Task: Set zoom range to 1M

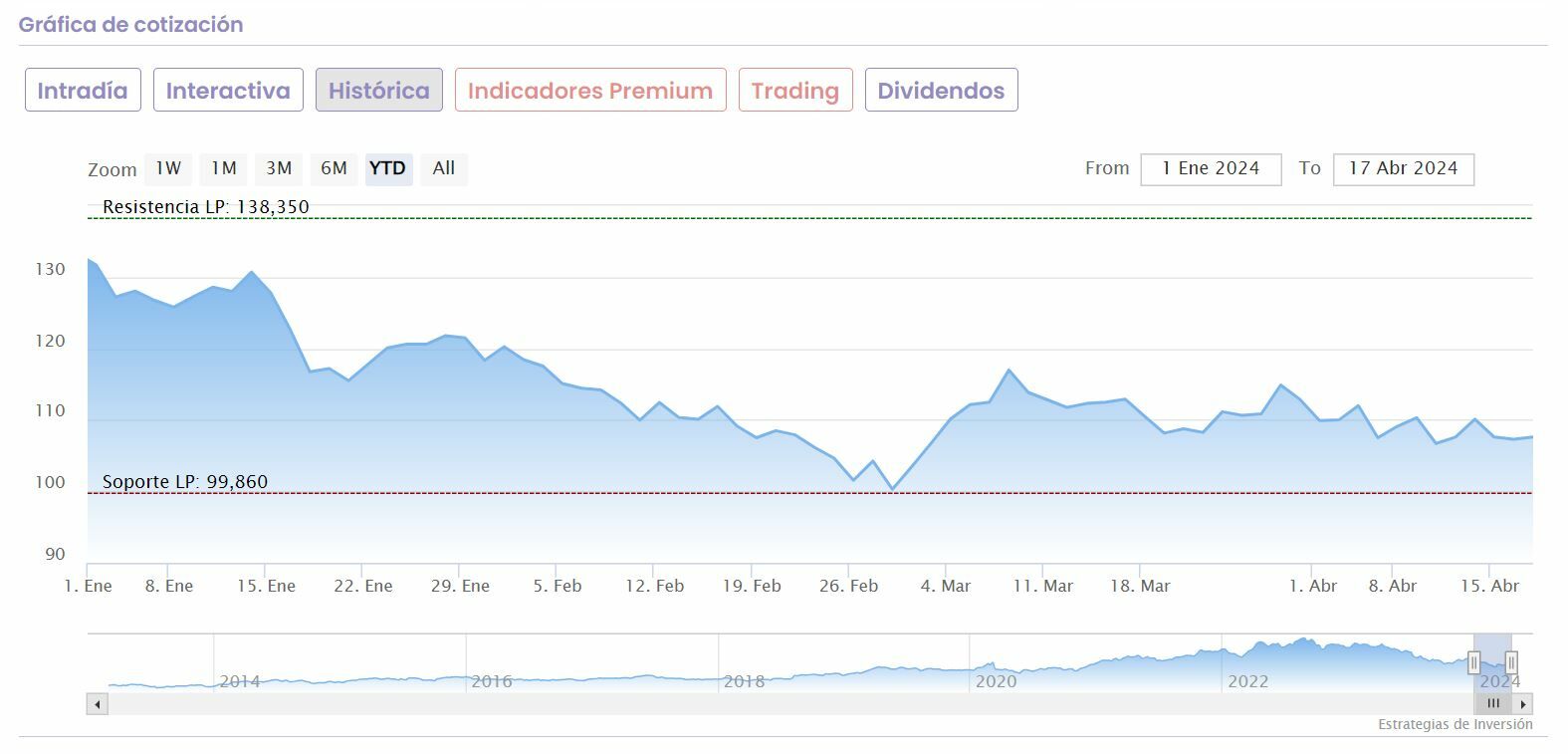Action: 224,168
